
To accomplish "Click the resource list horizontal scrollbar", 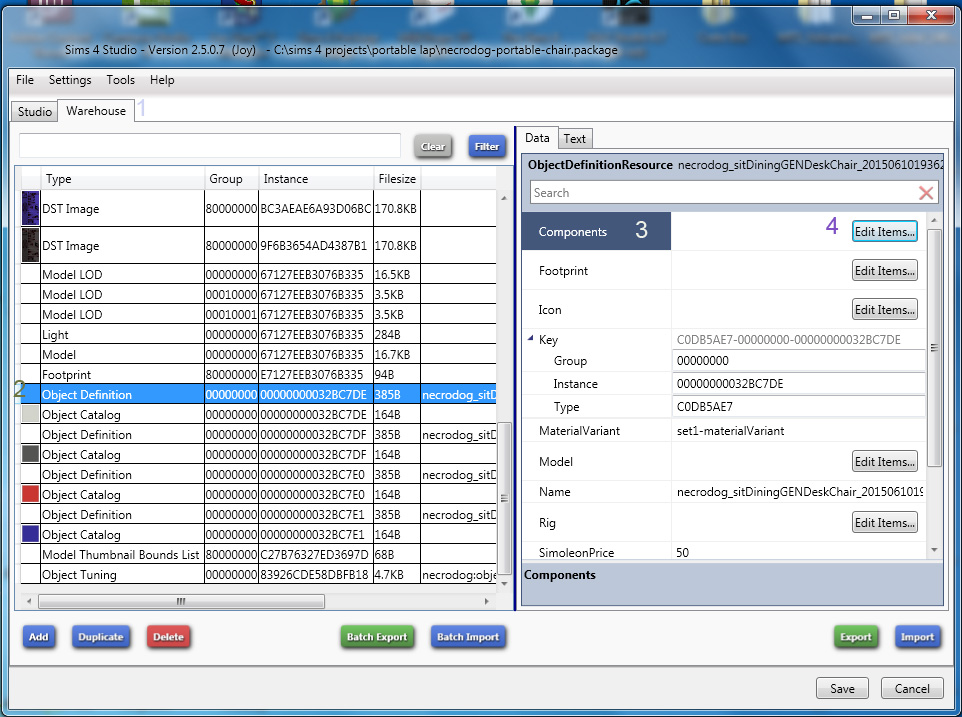I will click(181, 601).
